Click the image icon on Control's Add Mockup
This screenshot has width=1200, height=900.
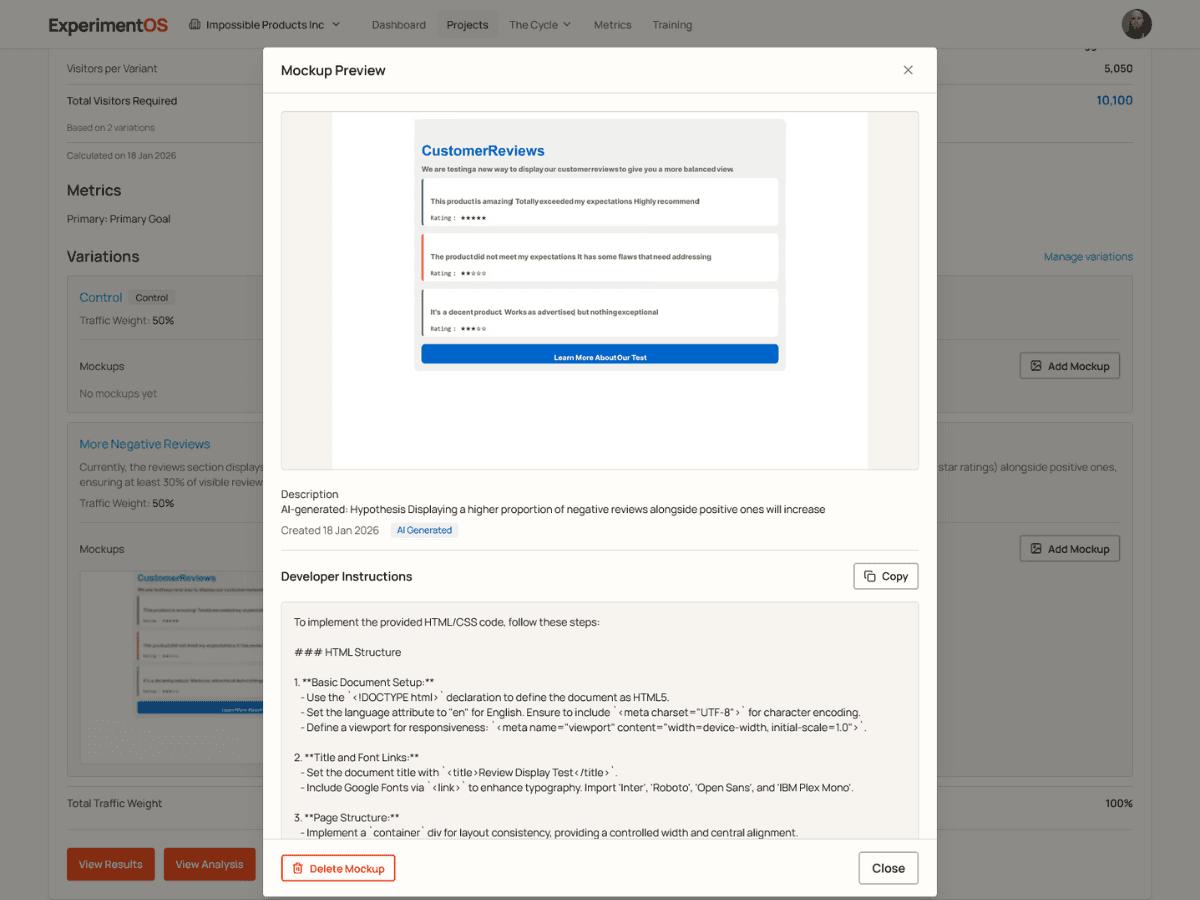[x=1036, y=366]
